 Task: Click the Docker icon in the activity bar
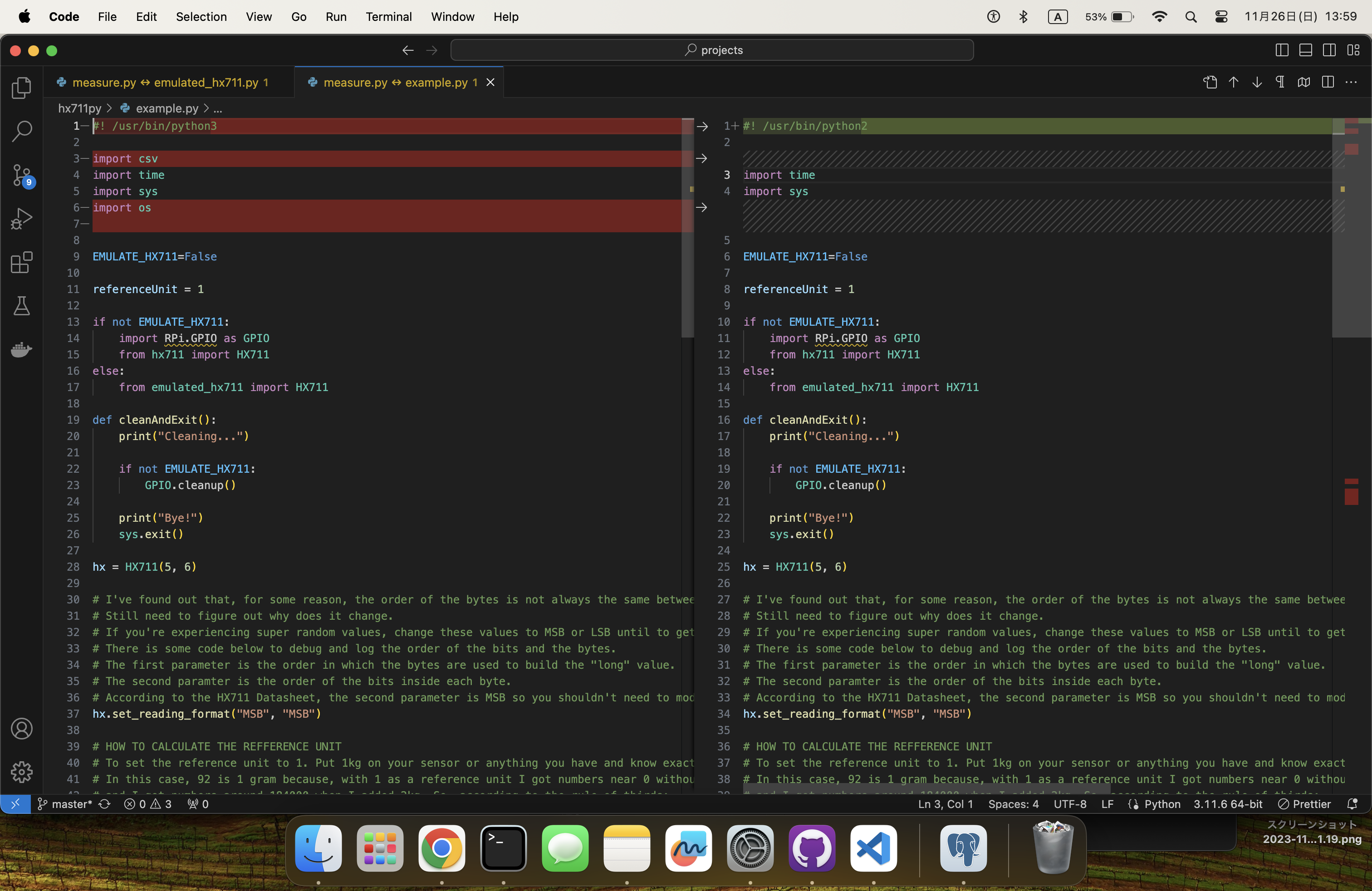click(21, 350)
